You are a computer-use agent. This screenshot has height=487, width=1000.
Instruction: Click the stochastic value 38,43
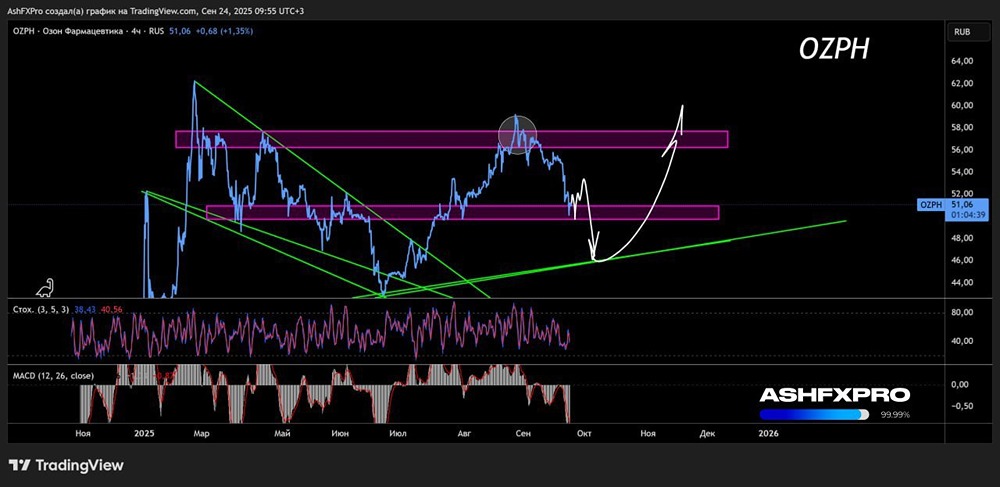85,309
